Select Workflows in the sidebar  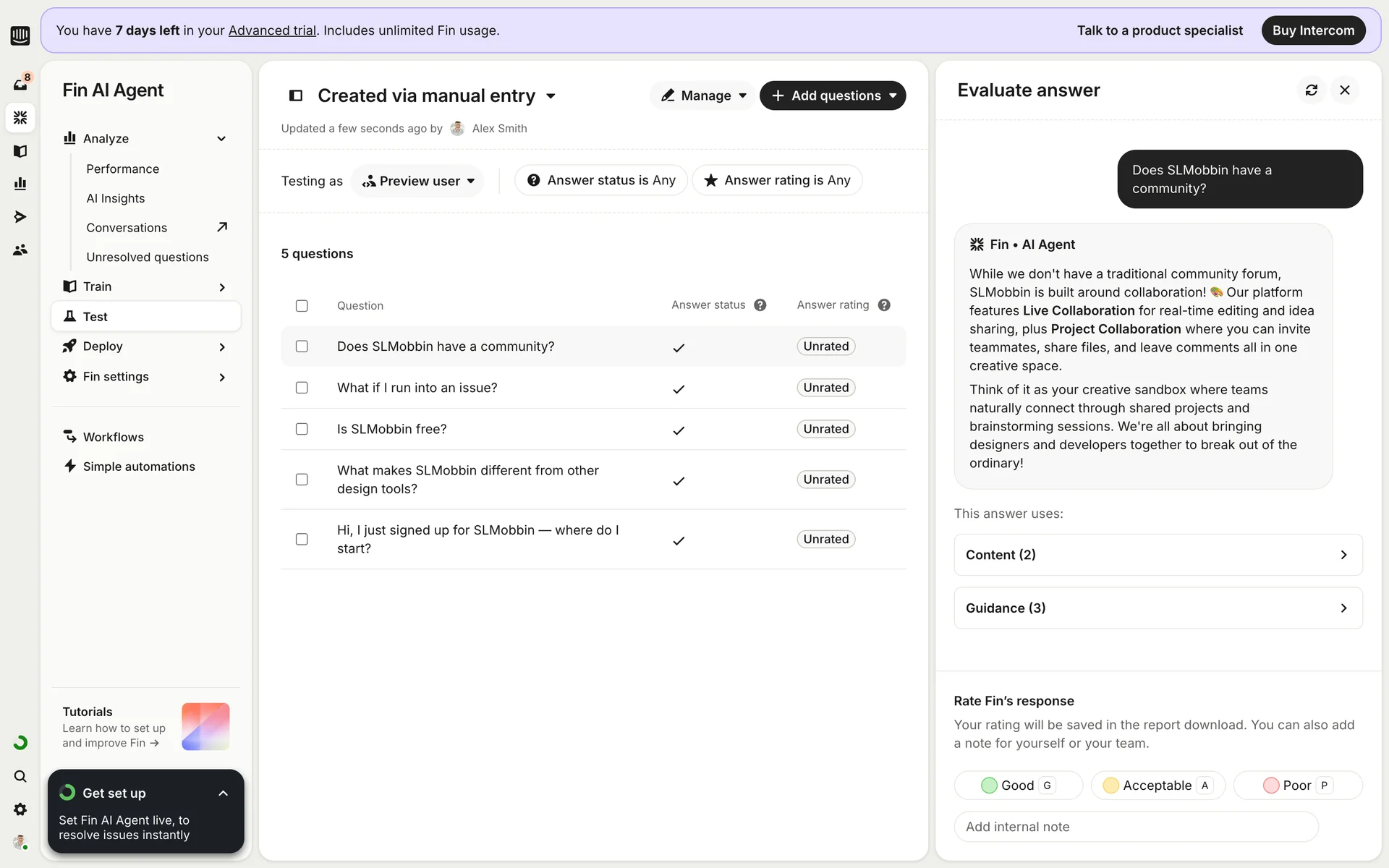114,437
